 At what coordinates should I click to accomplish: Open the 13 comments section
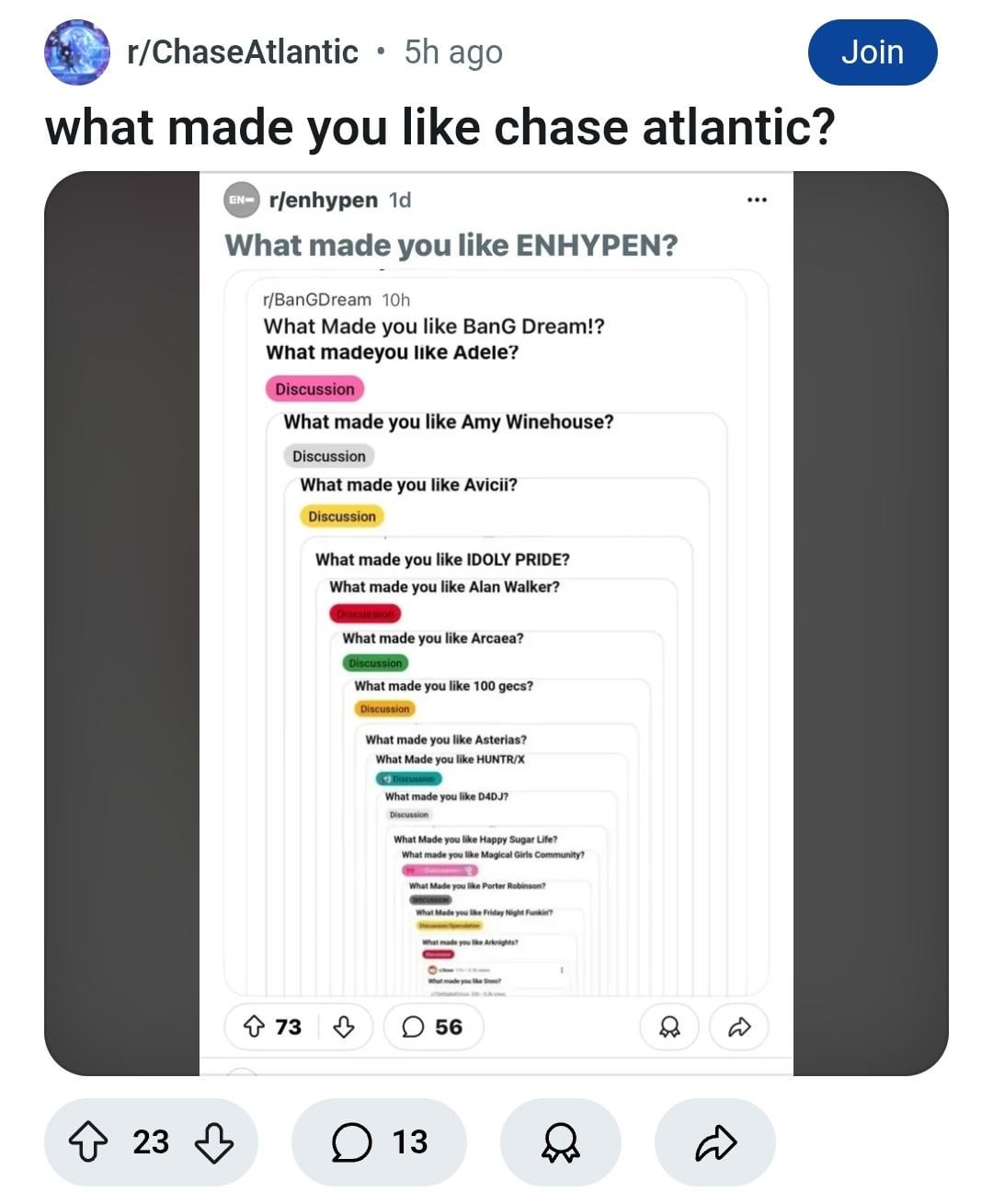point(379,1142)
